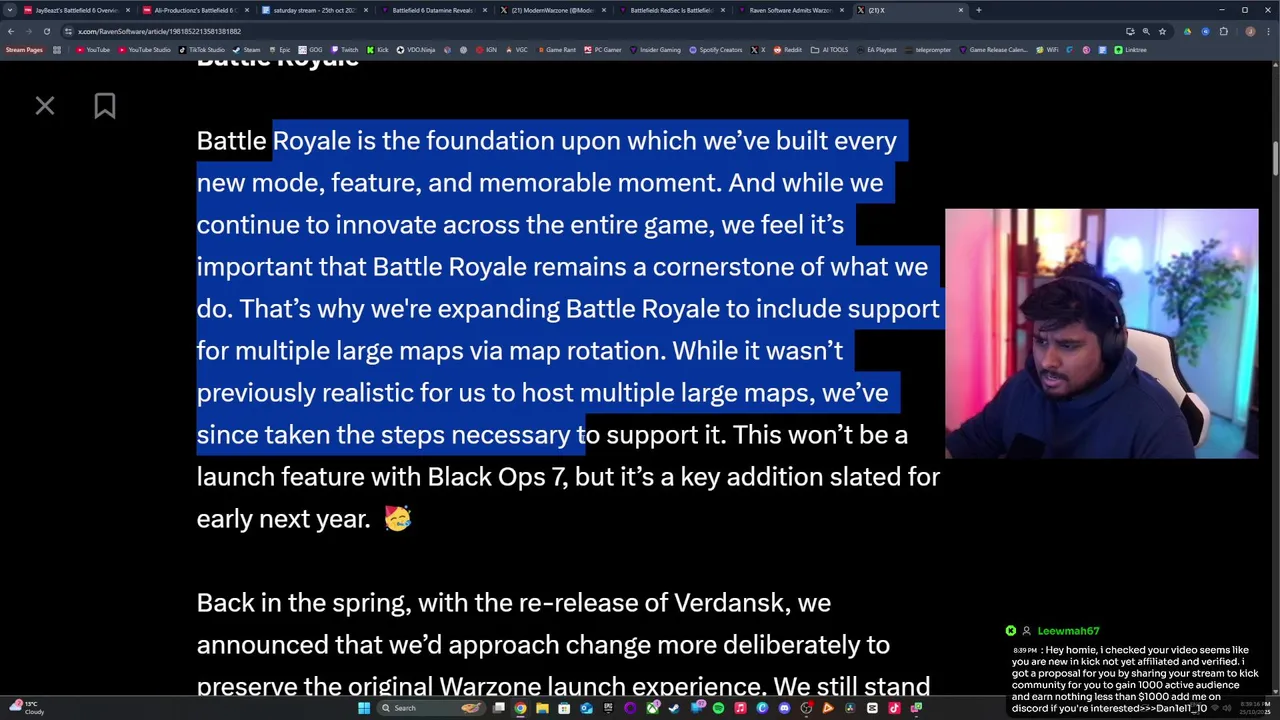Open the YouTube bookmark
Screen dimensions: 1280x720
click(93, 50)
